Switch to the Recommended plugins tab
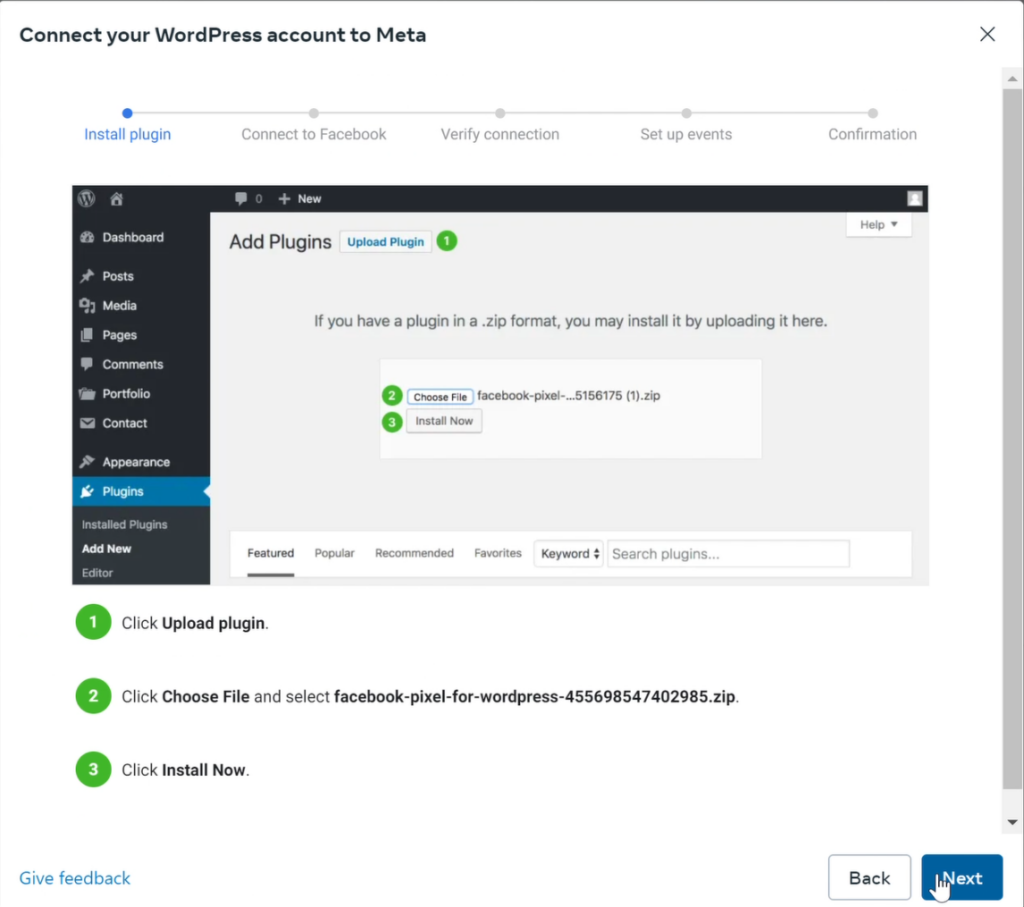The image size is (1024, 907). pyautogui.click(x=414, y=553)
